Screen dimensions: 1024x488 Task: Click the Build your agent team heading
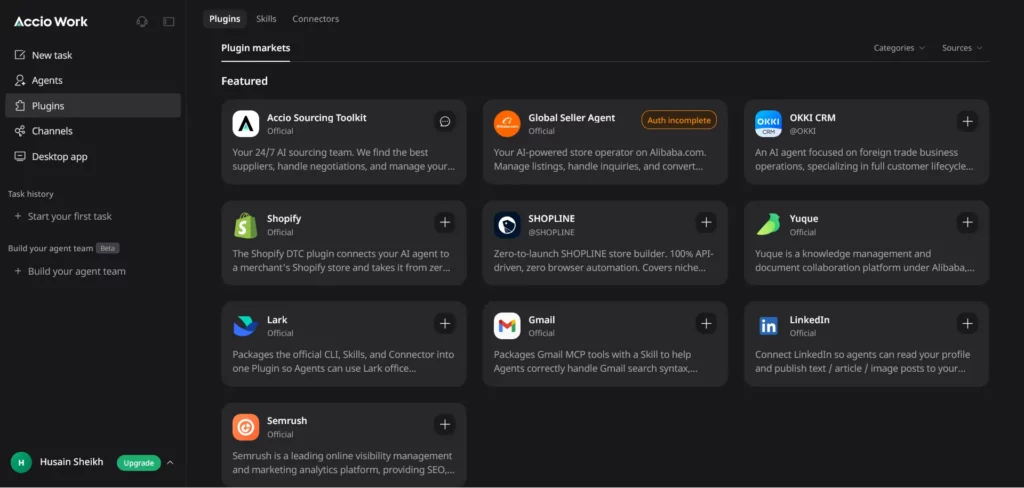pos(50,248)
